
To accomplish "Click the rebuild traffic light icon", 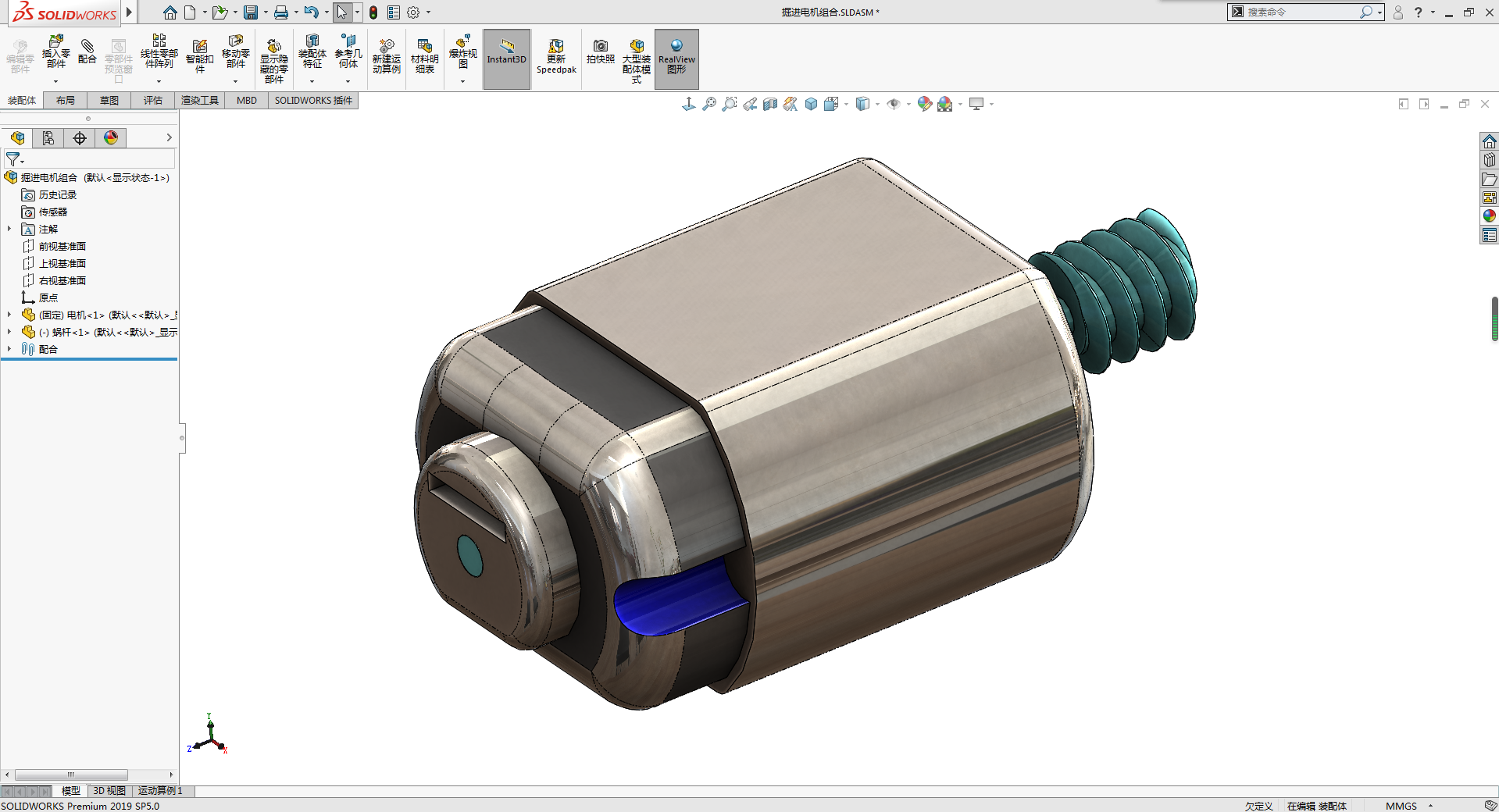I will click(x=373, y=12).
